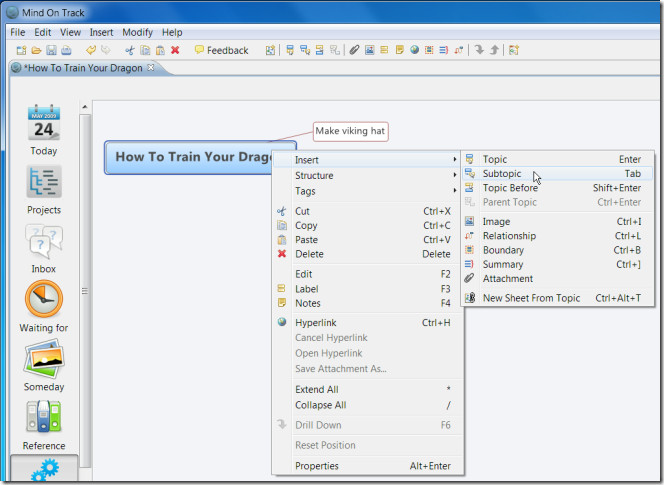Click the Boundary toolbar icon

[429, 50]
